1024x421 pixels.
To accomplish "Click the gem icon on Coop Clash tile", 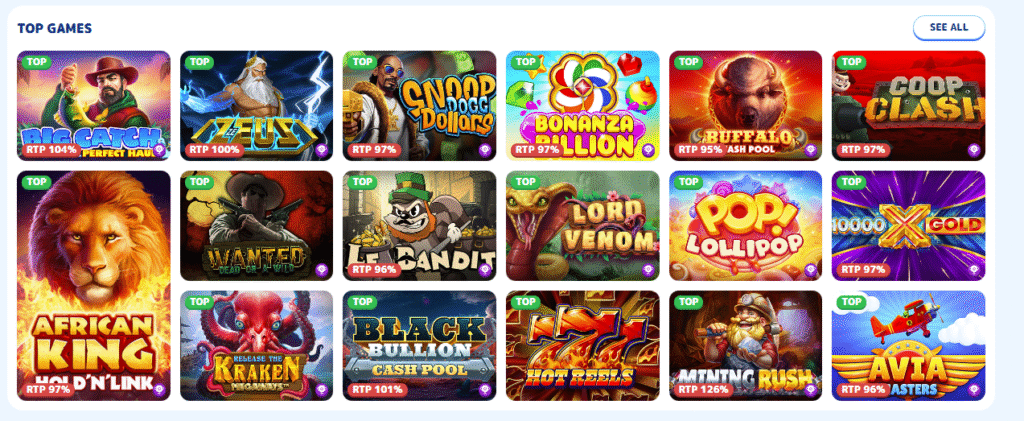I will [x=974, y=149].
